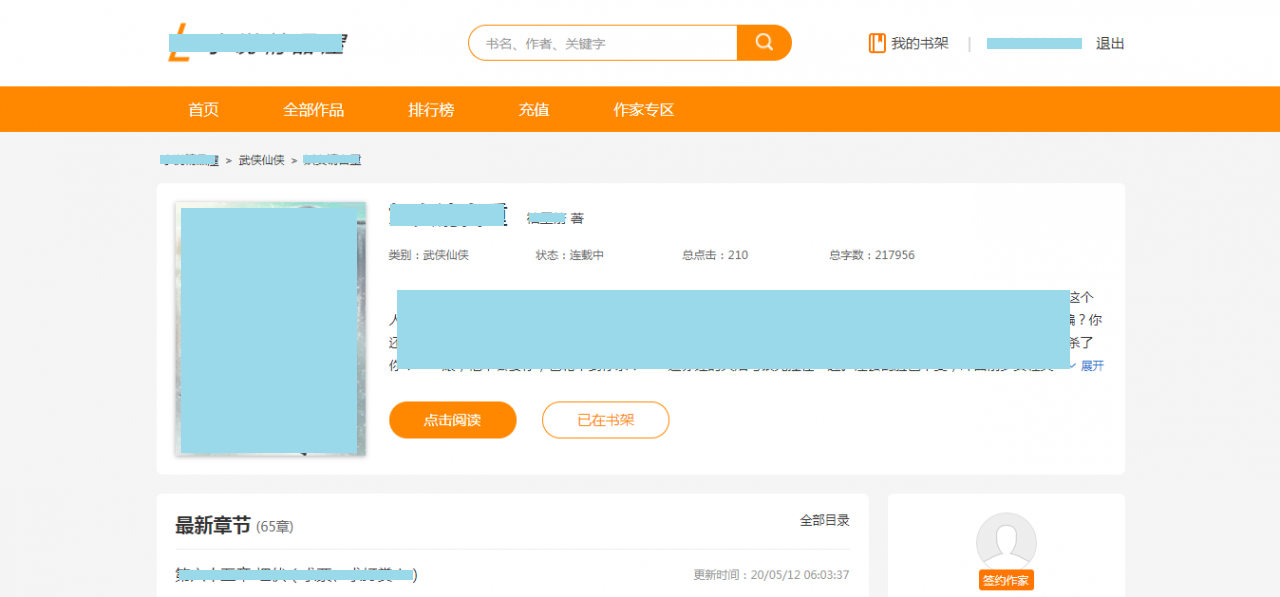Click the 武侠仙侠 breadcrumb link
Image resolution: width=1280 pixels, height=597 pixels.
(261, 160)
